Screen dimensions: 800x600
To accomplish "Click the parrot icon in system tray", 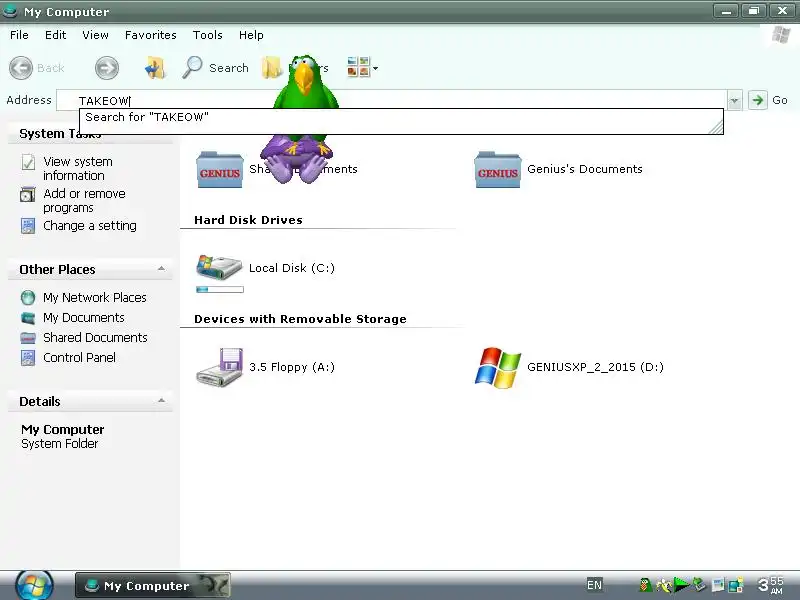I will click(x=645, y=585).
